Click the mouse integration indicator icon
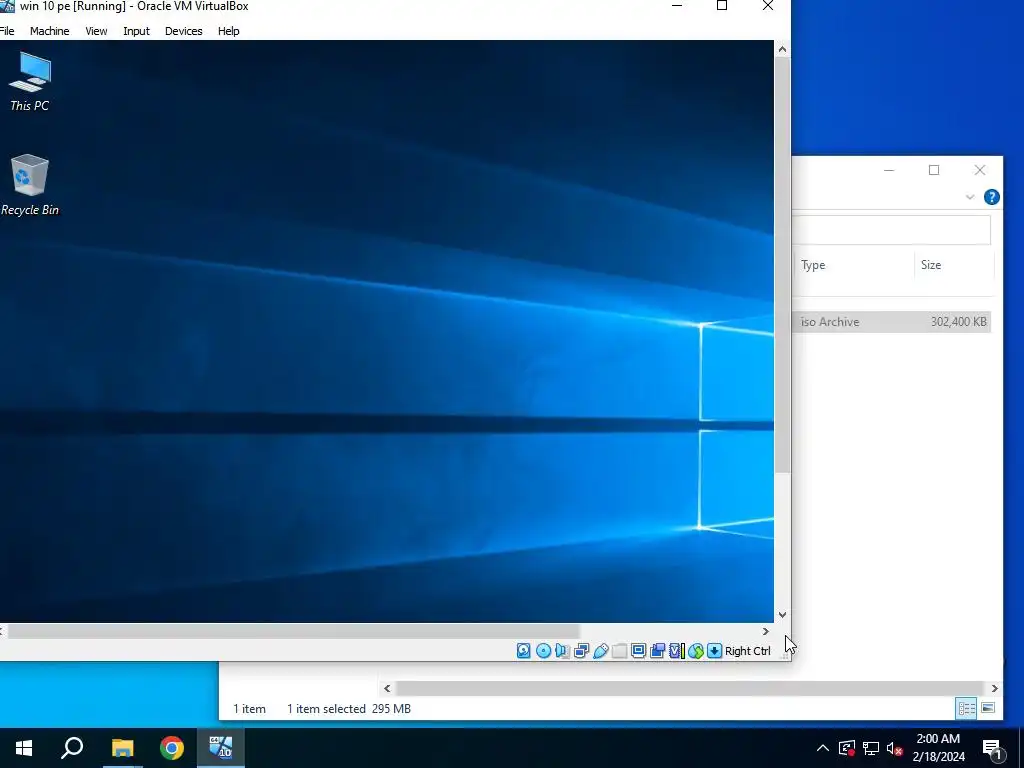The width and height of the screenshot is (1024, 768). point(696,650)
